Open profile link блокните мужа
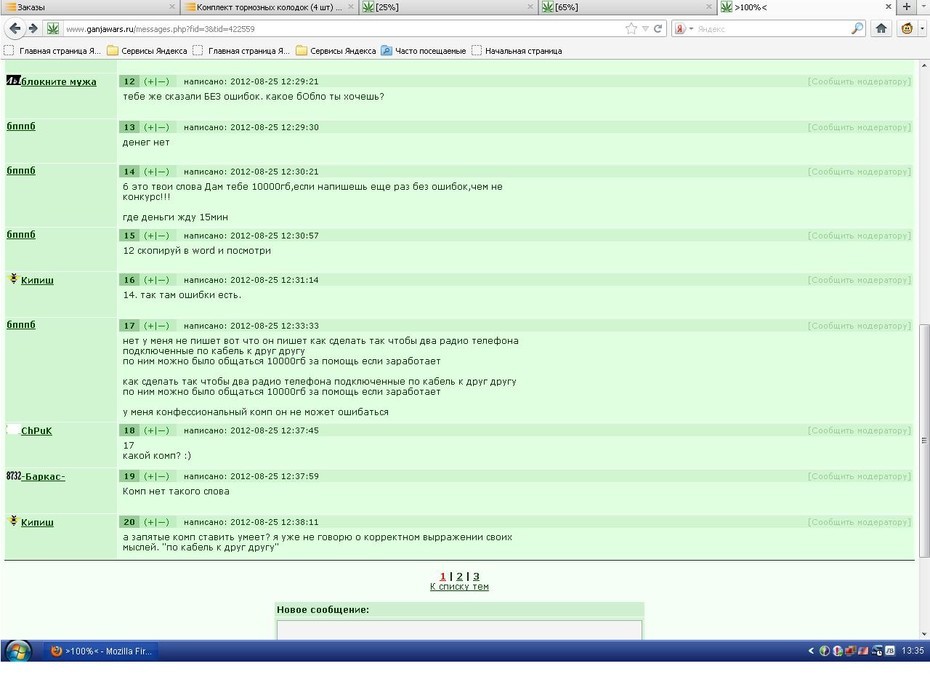930x698 pixels. point(58,82)
